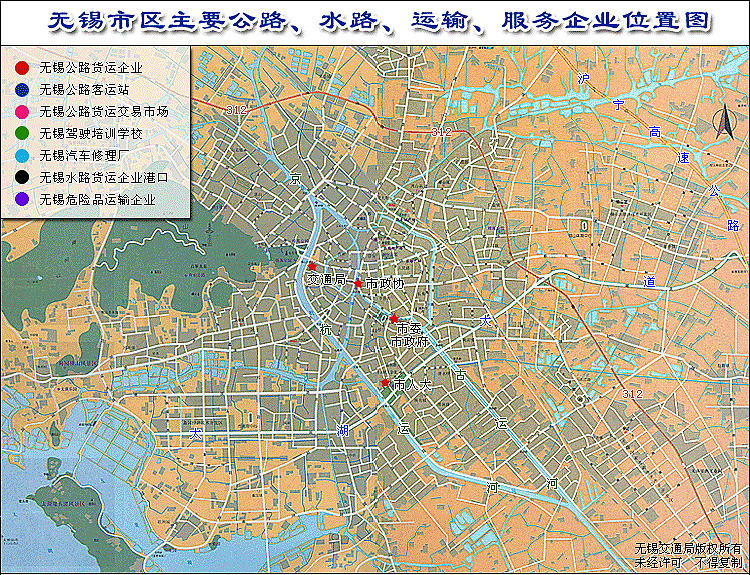This screenshot has height=575, width=750.
Task: Click the red star marker for 交通局
Action: click(312, 266)
